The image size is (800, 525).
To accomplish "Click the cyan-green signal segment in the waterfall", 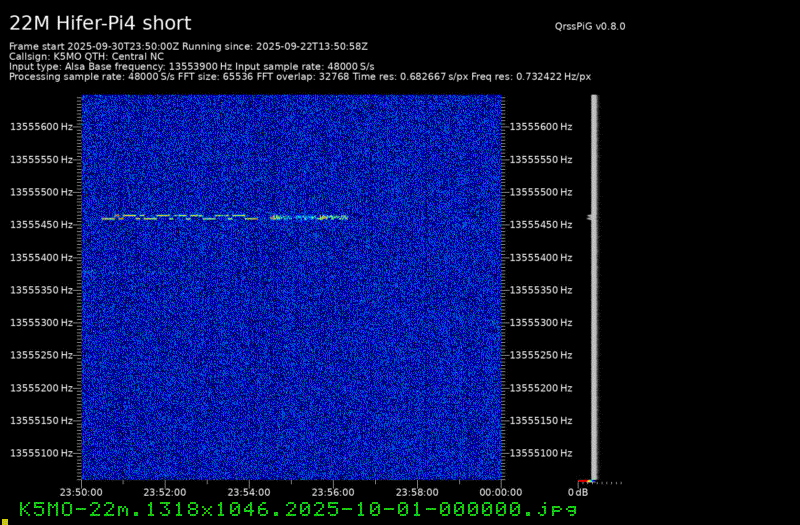I will click(x=310, y=216).
